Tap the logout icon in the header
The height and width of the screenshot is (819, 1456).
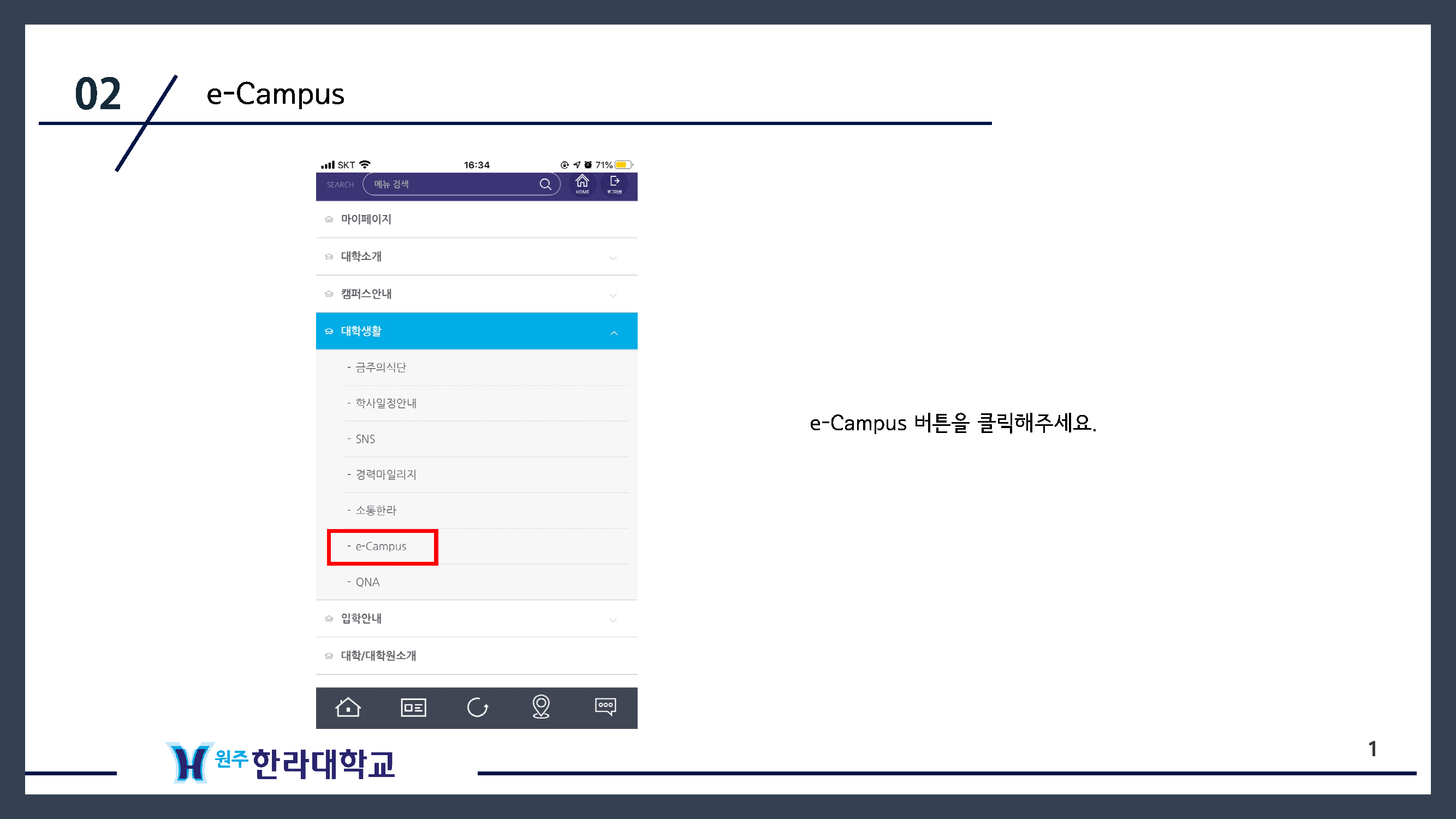coord(614,183)
